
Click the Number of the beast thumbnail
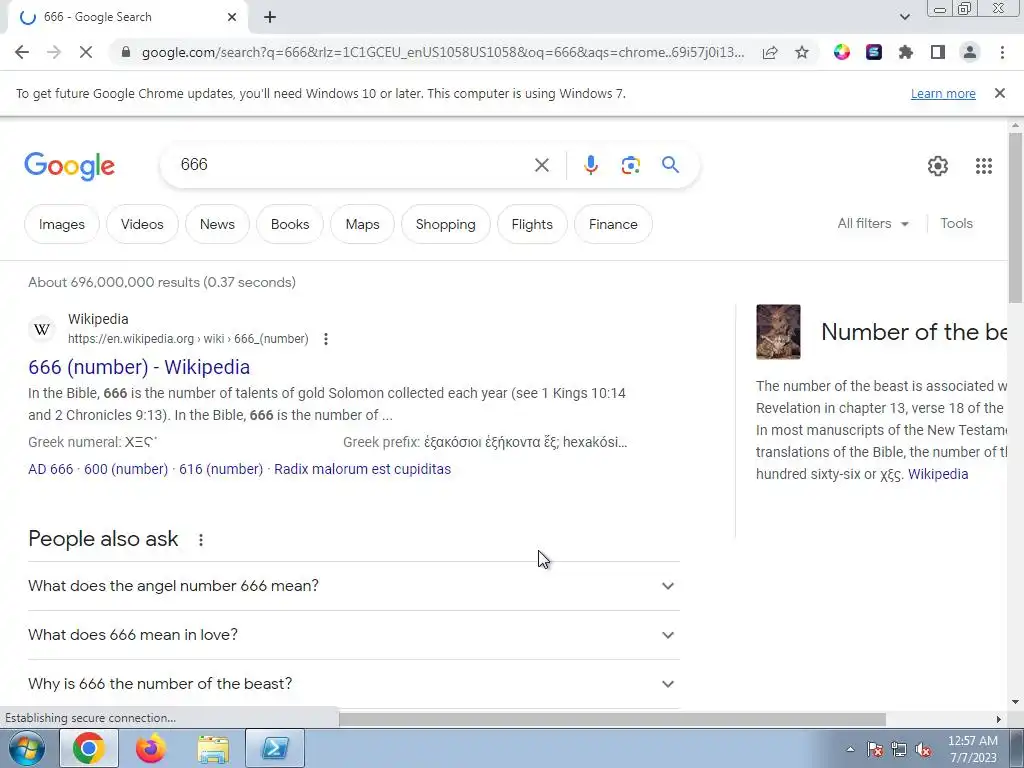778,332
